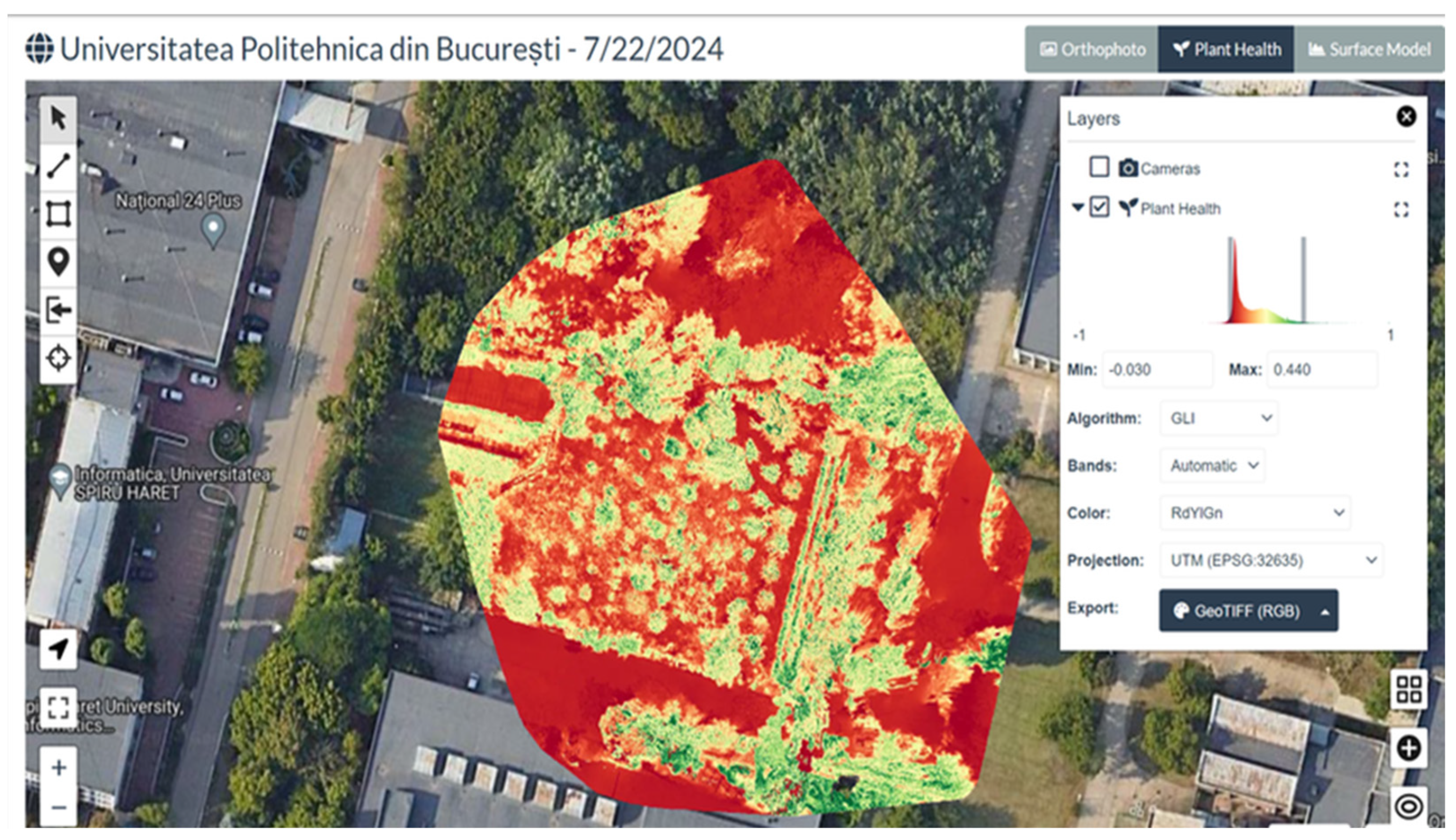The width and height of the screenshot is (1456, 840).
Task: Click the navigation arrow button
Action: pyautogui.click(x=58, y=649)
